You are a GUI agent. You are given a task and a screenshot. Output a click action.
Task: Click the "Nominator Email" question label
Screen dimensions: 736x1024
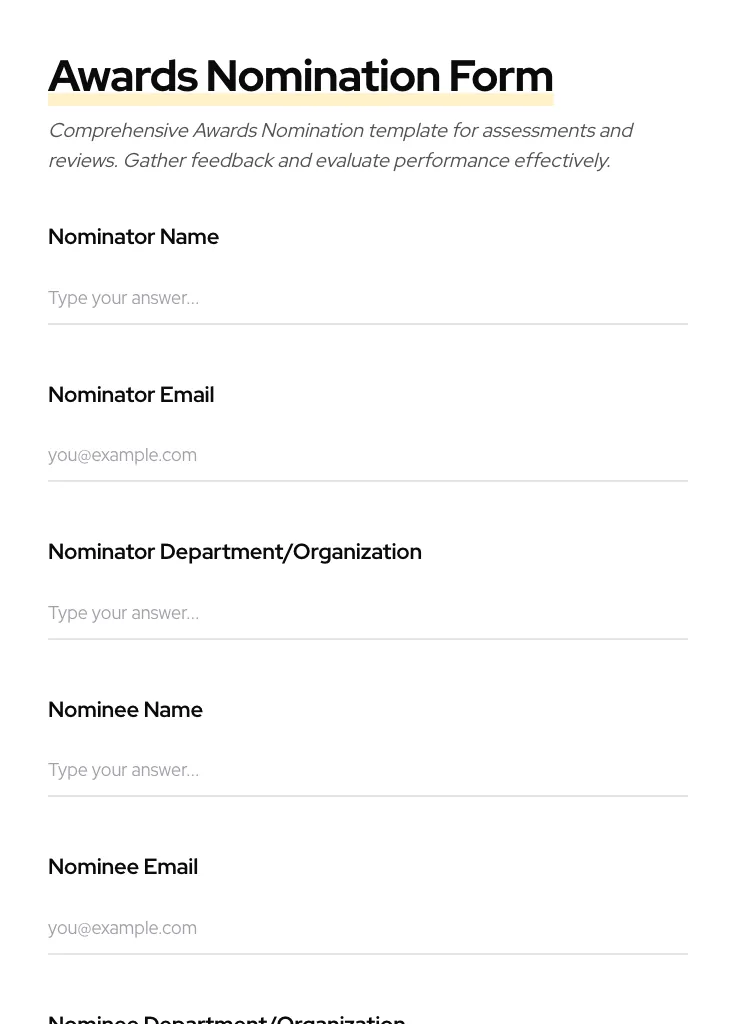tap(131, 395)
